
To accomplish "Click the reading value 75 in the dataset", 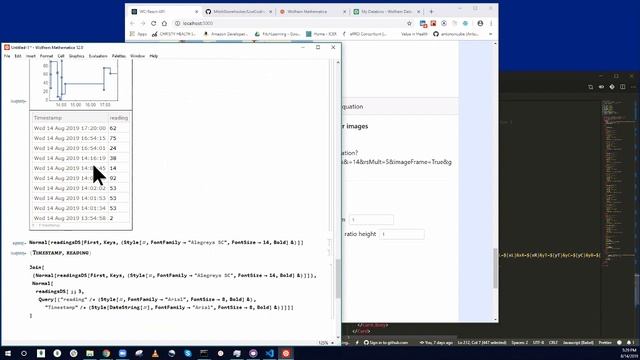I will point(113,138).
